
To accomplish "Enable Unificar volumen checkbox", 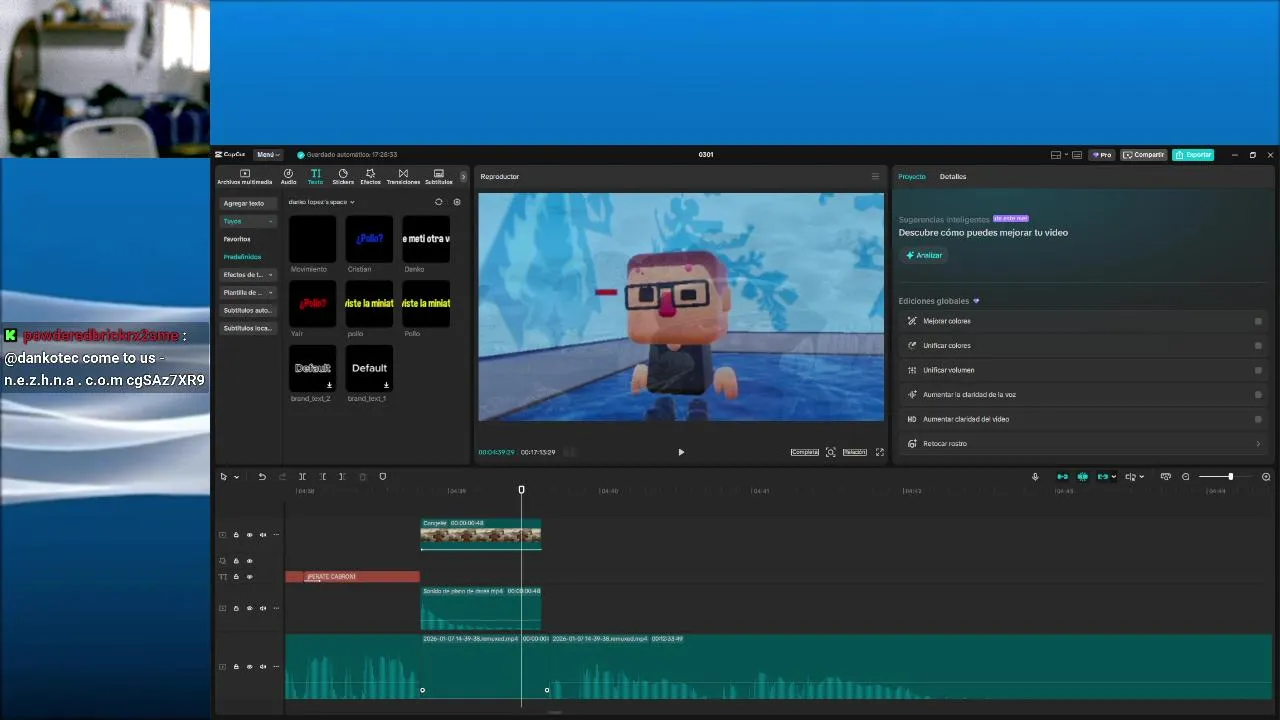I will [x=1258, y=370].
